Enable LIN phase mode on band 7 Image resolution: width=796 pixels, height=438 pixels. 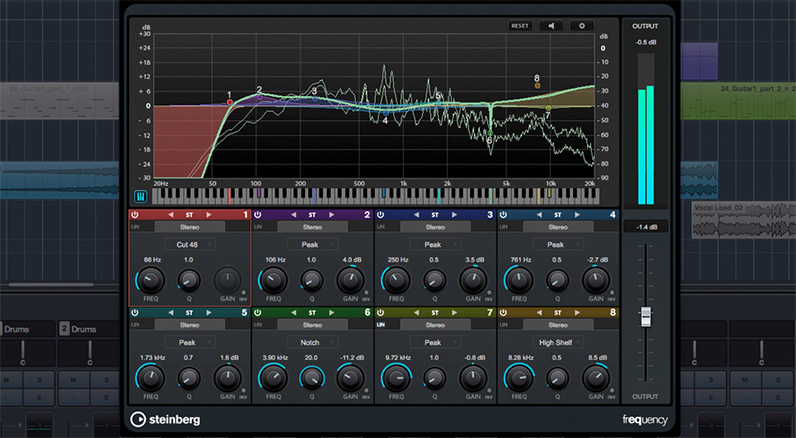(381, 325)
